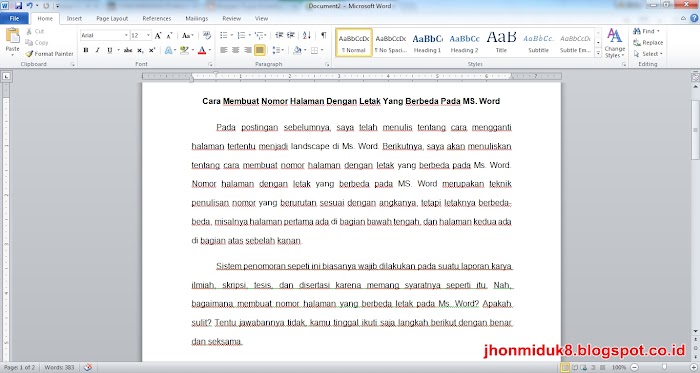This screenshot has height=373, width=700.
Task: Open the Line Spacing dropdown
Action: coord(284,50)
